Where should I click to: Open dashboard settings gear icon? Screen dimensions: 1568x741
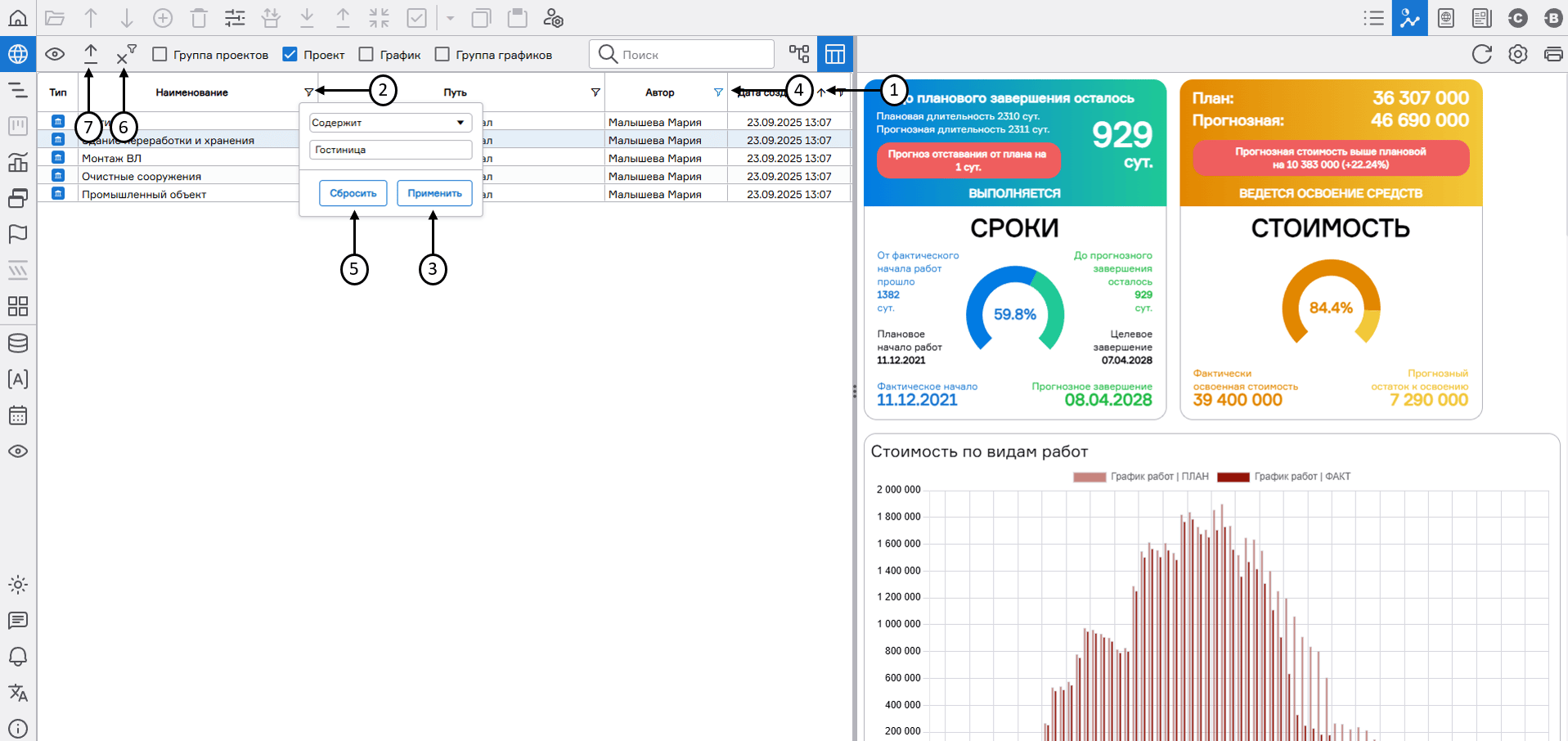(1517, 55)
